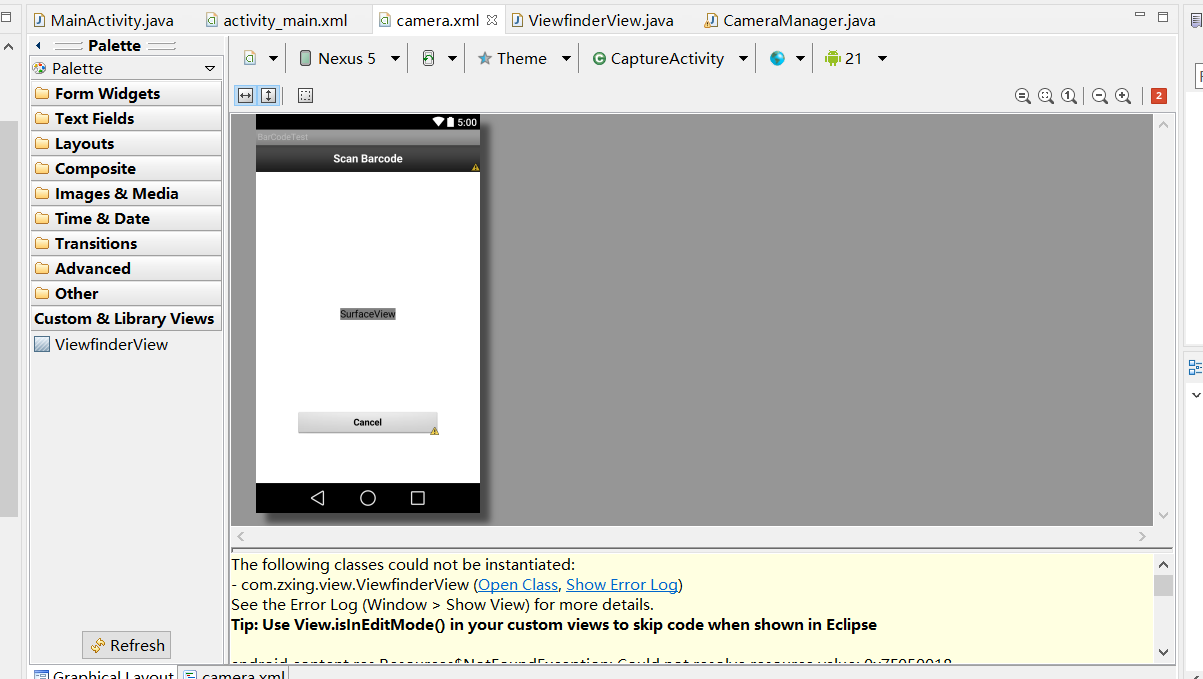Viewport: 1203px width, 679px height.
Task: Open the Theme dropdown arrow
Action: point(566,59)
